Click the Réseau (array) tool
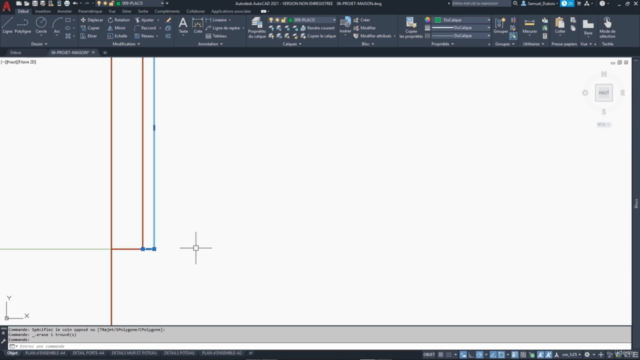 click(x=144, y=36)
